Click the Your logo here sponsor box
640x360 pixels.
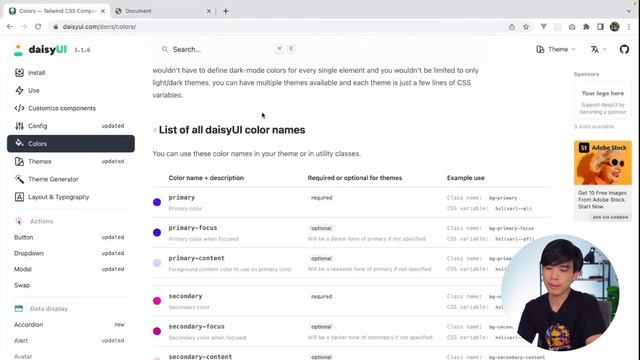[x=602, y=102]
